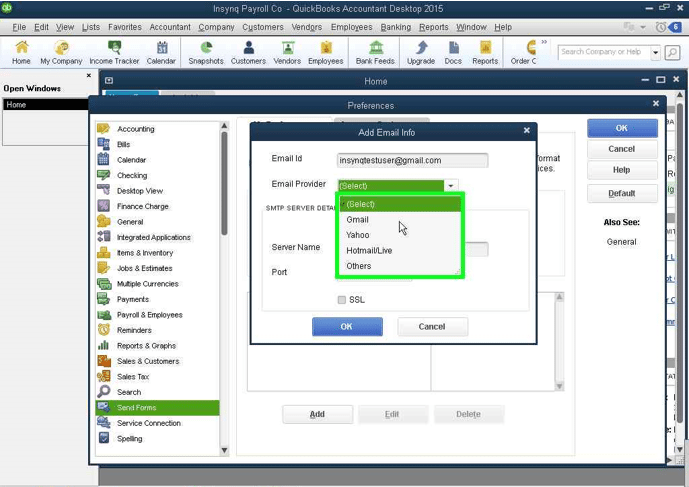This screenshot has width=689, height=487.
Task: Open Docs toolbar icon
Action: click(x=453, y=52)
